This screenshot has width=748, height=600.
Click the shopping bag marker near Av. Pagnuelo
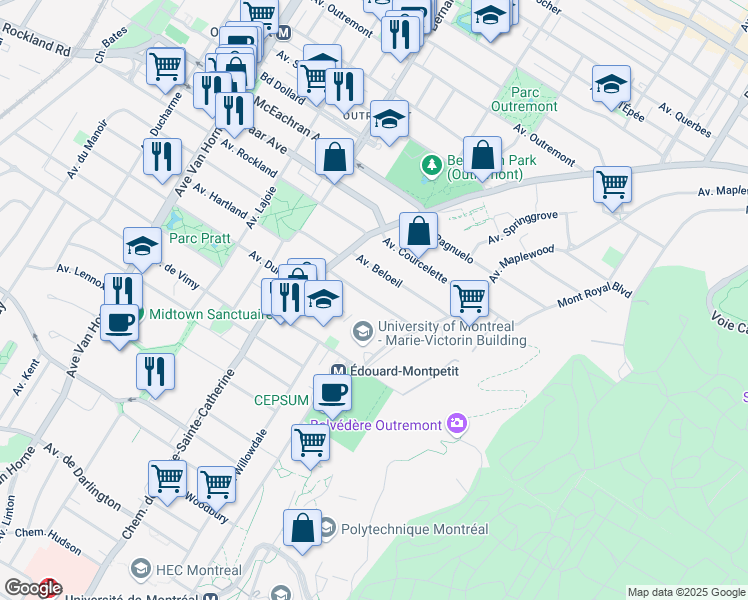point(418,231)
